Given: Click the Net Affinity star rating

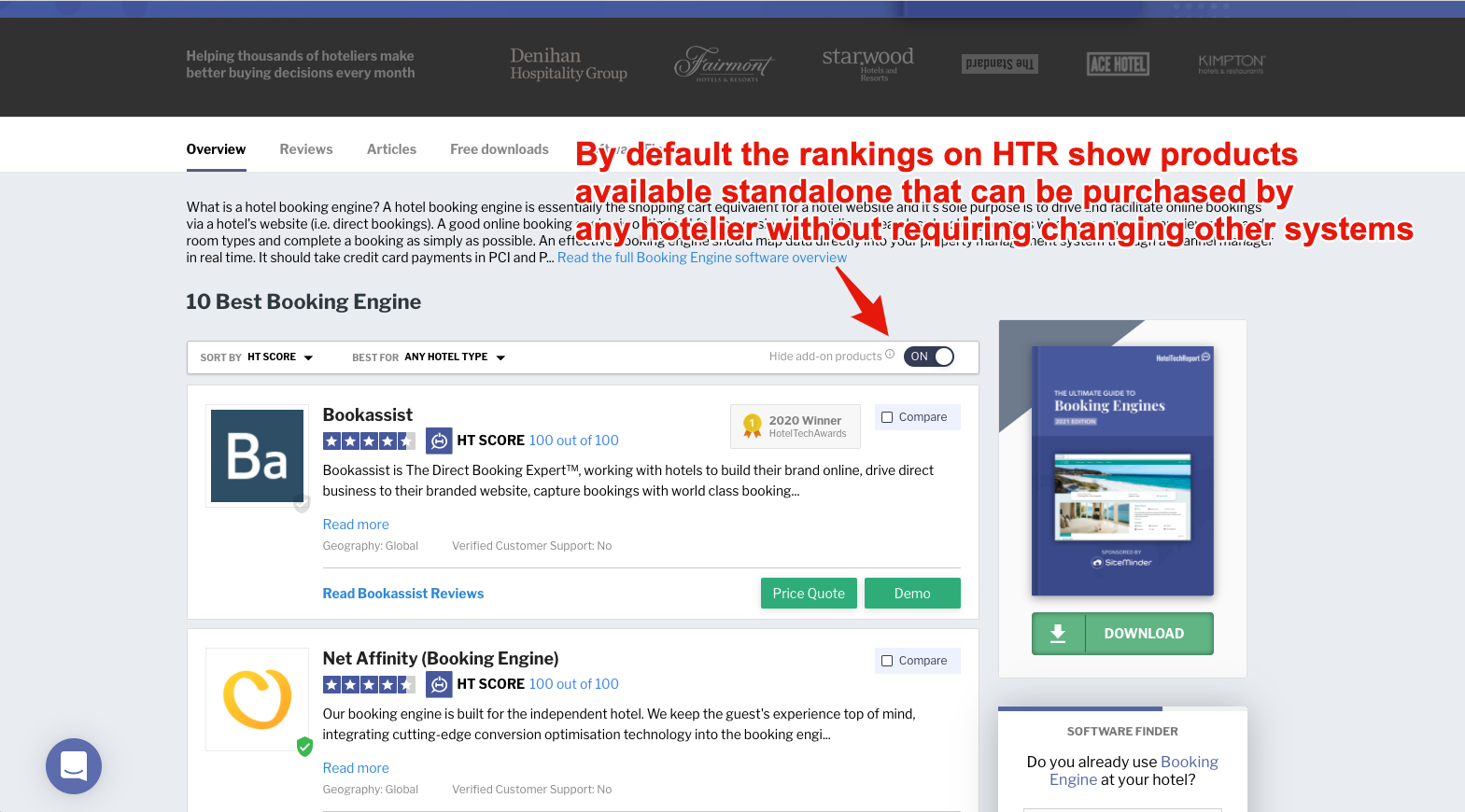Looking at the screenshot, I should tap(369, 684).
